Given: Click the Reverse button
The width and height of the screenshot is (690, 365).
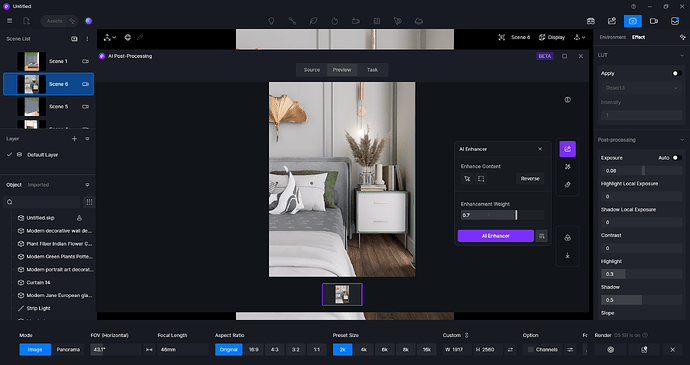Looking at the screenshot, I should pyautogui.click(x=530, y=179).
